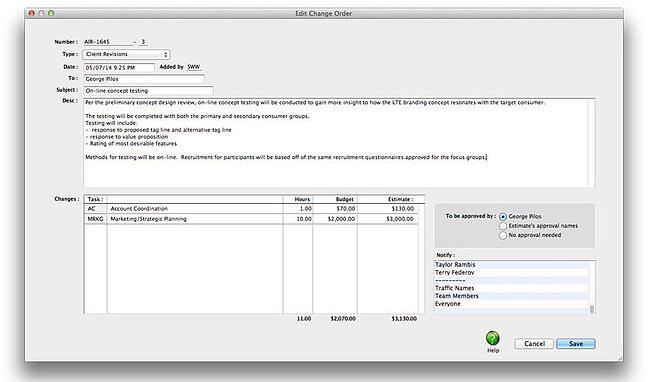Click the Budget column header
This screenshot has height=382, width=648.
pyautogui.click(x=335, y=199)
